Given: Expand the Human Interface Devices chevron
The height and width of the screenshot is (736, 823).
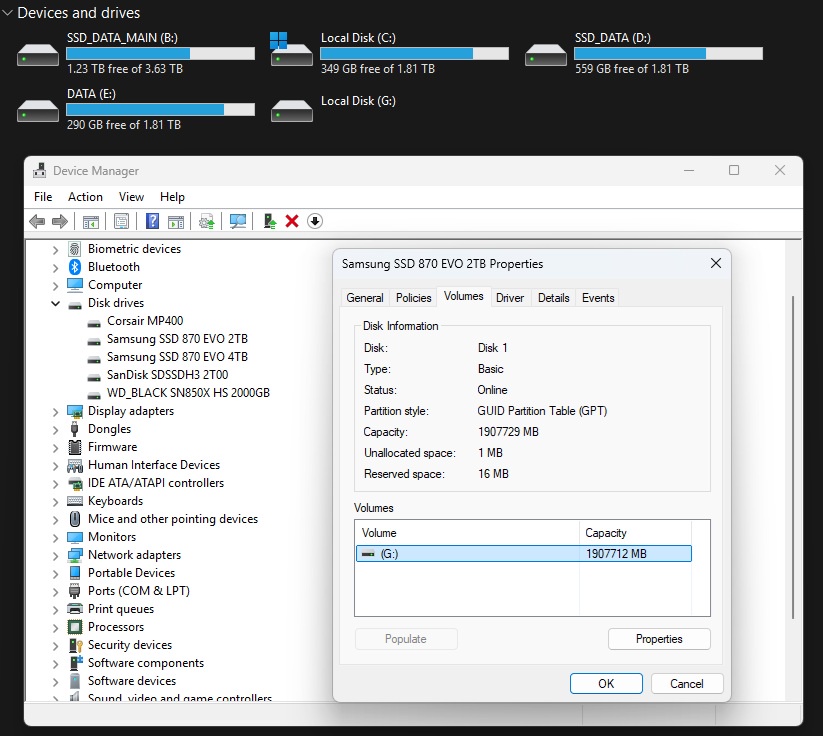Looking at the screenshot, I should [55, 466].
